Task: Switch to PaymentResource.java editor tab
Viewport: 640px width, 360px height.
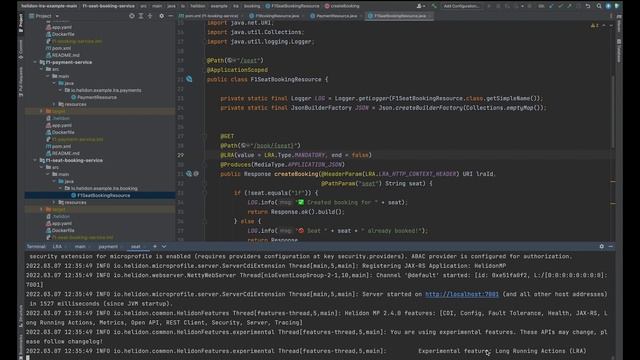Action: pos(336,16)
